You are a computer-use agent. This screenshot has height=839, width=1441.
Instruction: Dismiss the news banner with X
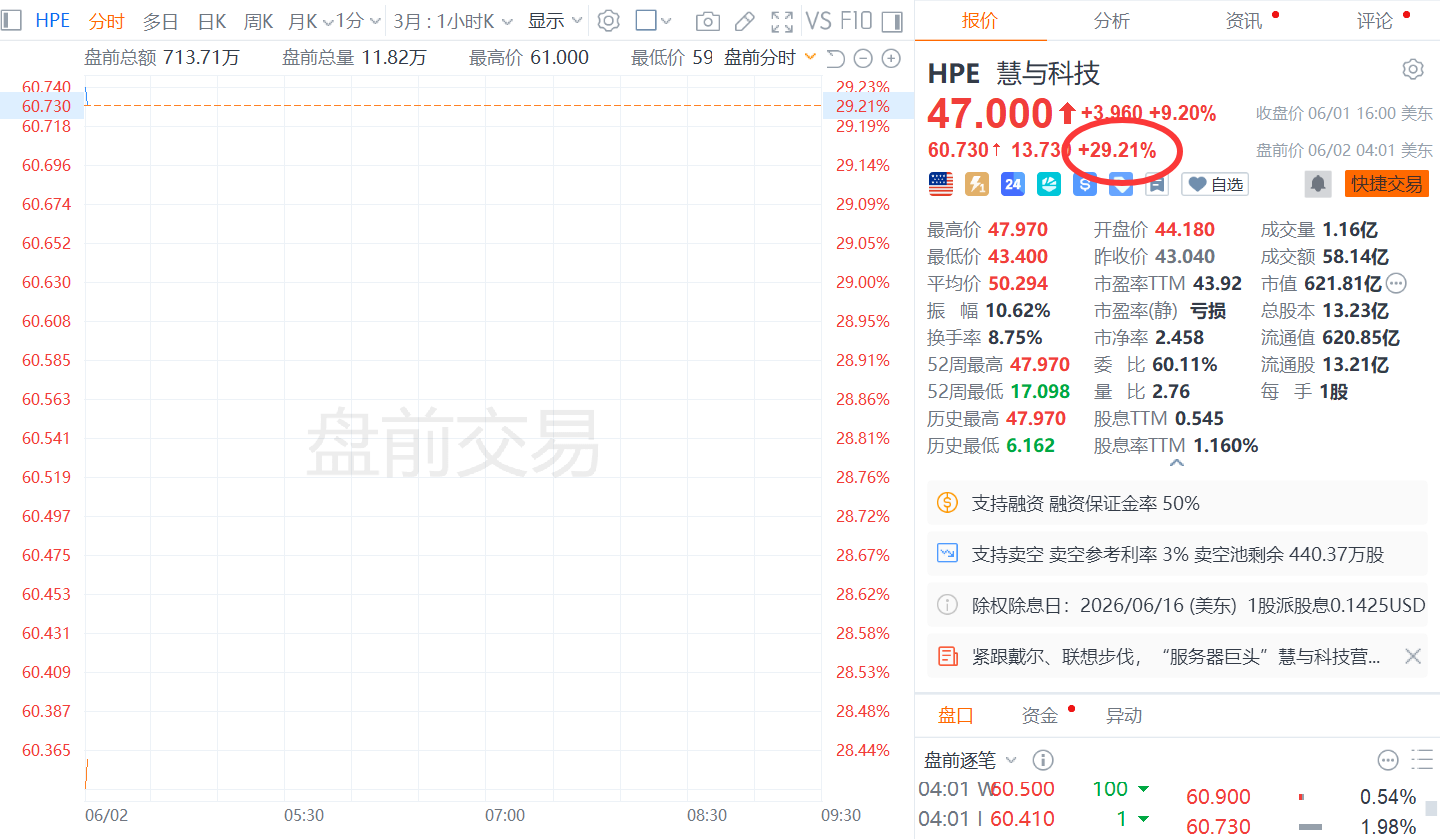tap(1413, 656)
